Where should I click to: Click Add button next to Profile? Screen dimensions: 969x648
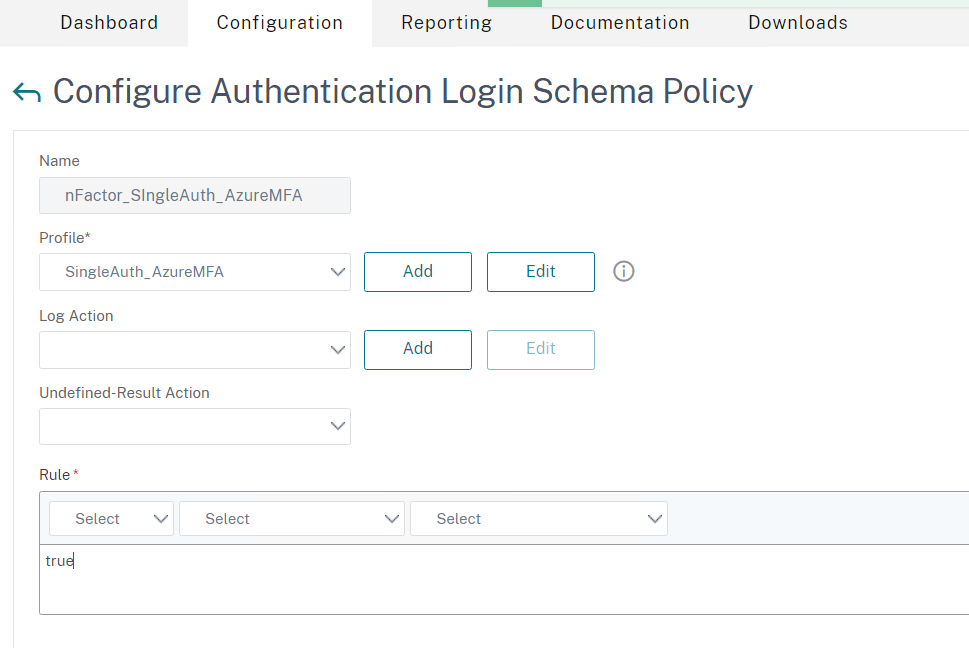pyautogui.click(x=418, y=272)
